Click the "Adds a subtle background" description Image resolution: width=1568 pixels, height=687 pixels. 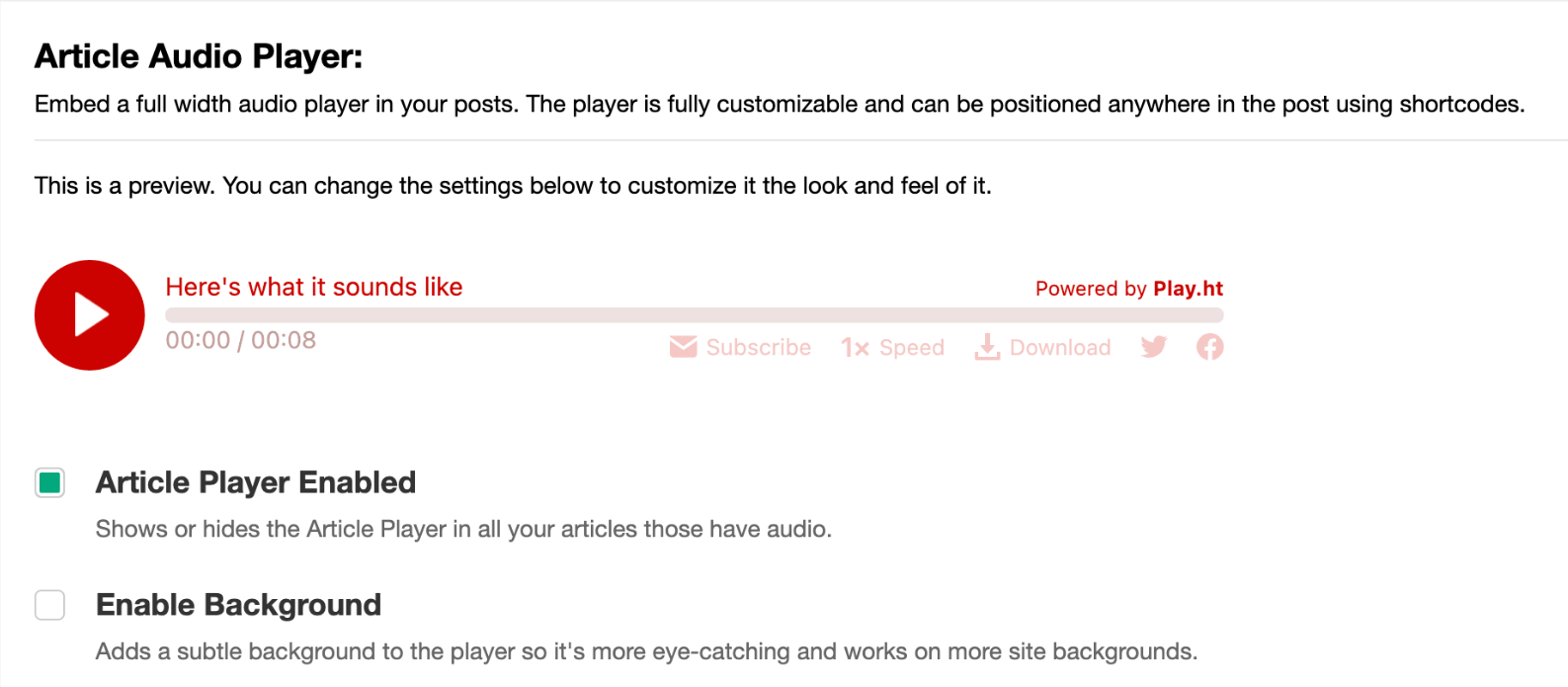[646, 651]
